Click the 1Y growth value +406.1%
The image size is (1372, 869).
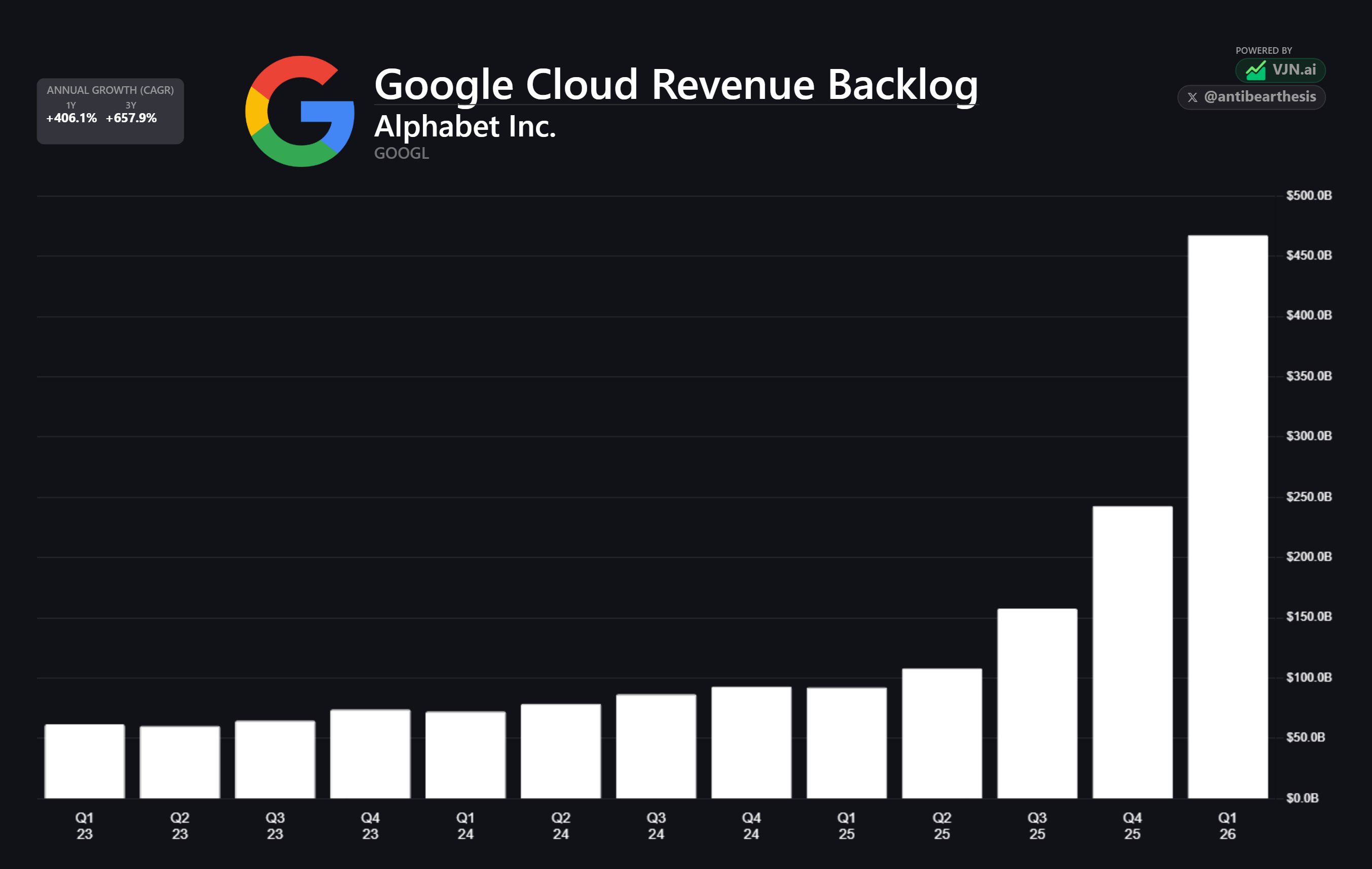[71, 118]
